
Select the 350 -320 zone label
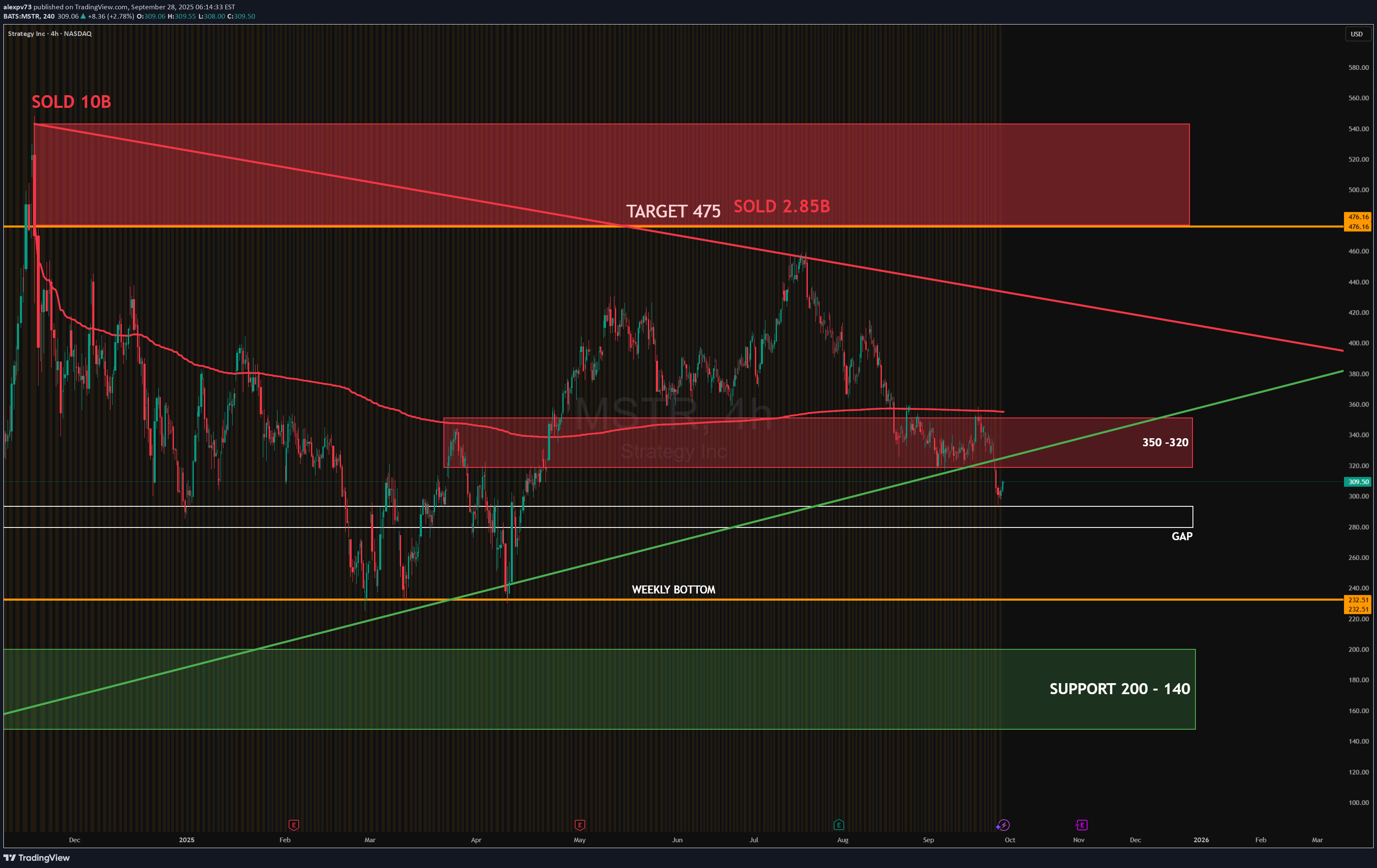coord(1165,442)
